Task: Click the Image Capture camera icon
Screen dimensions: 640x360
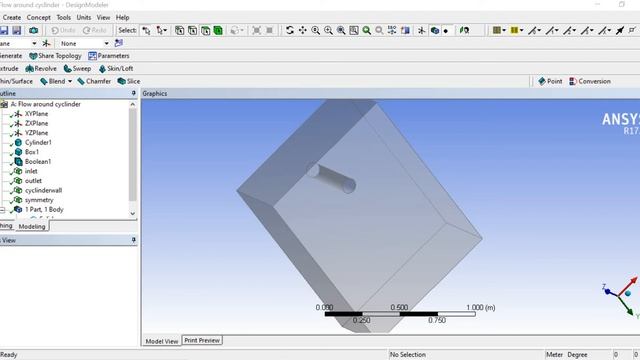Action: 33,30
